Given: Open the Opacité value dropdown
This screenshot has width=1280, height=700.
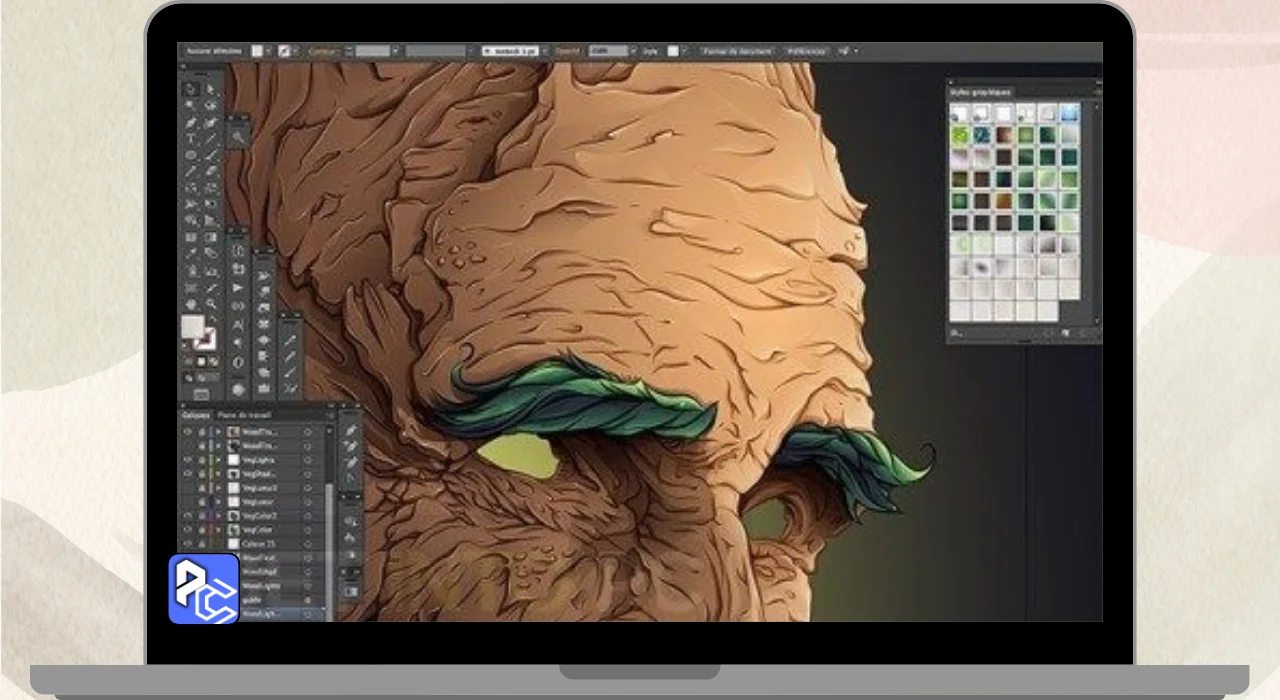Looking at the screenshot, I should [x=633, y=50].
